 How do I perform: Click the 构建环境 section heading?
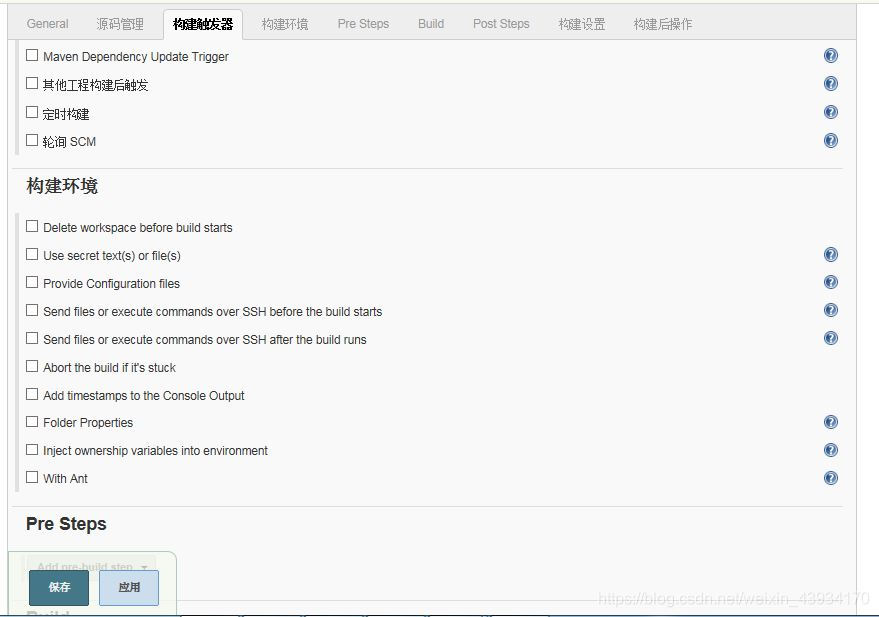62,186
